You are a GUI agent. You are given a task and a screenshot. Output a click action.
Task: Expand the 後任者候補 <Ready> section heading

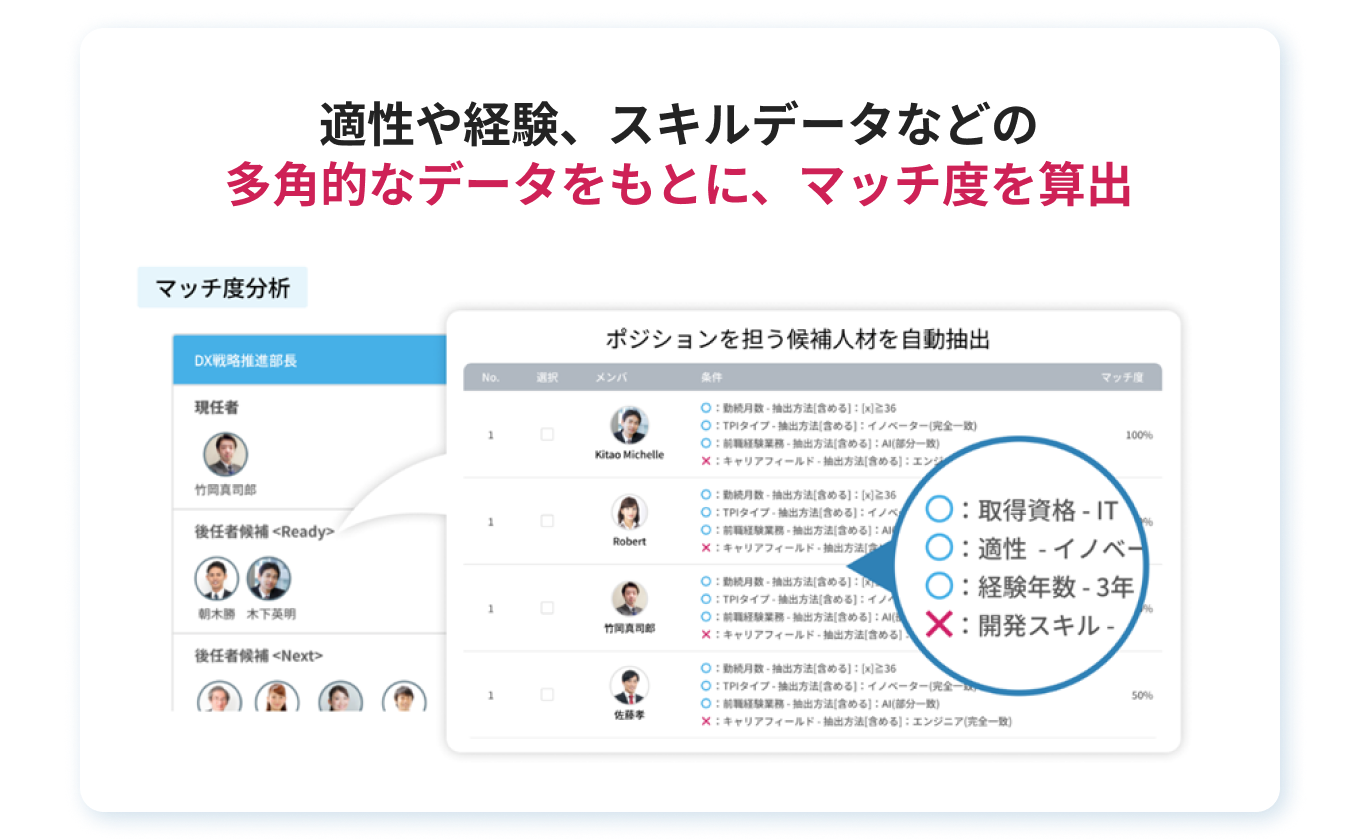coord(264,532)
